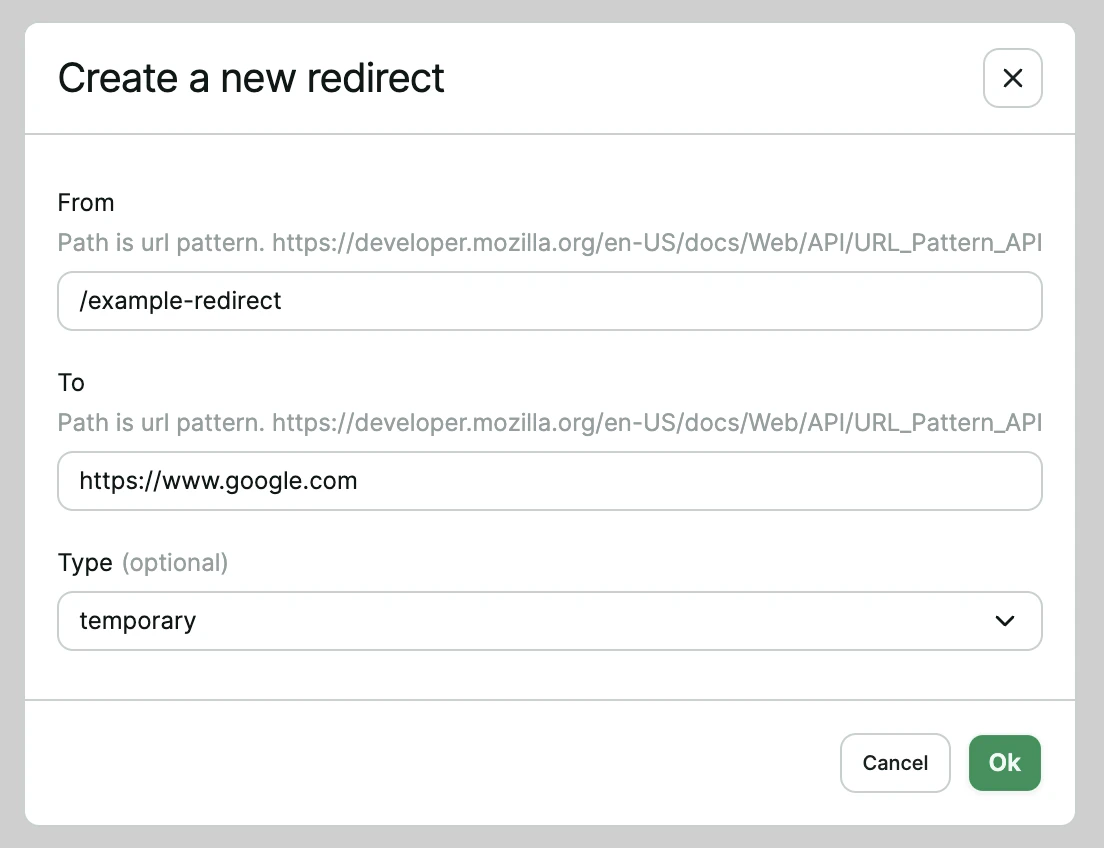
Task: Click the chevron icon on the type selector
Action: (x=1005, y=621)
